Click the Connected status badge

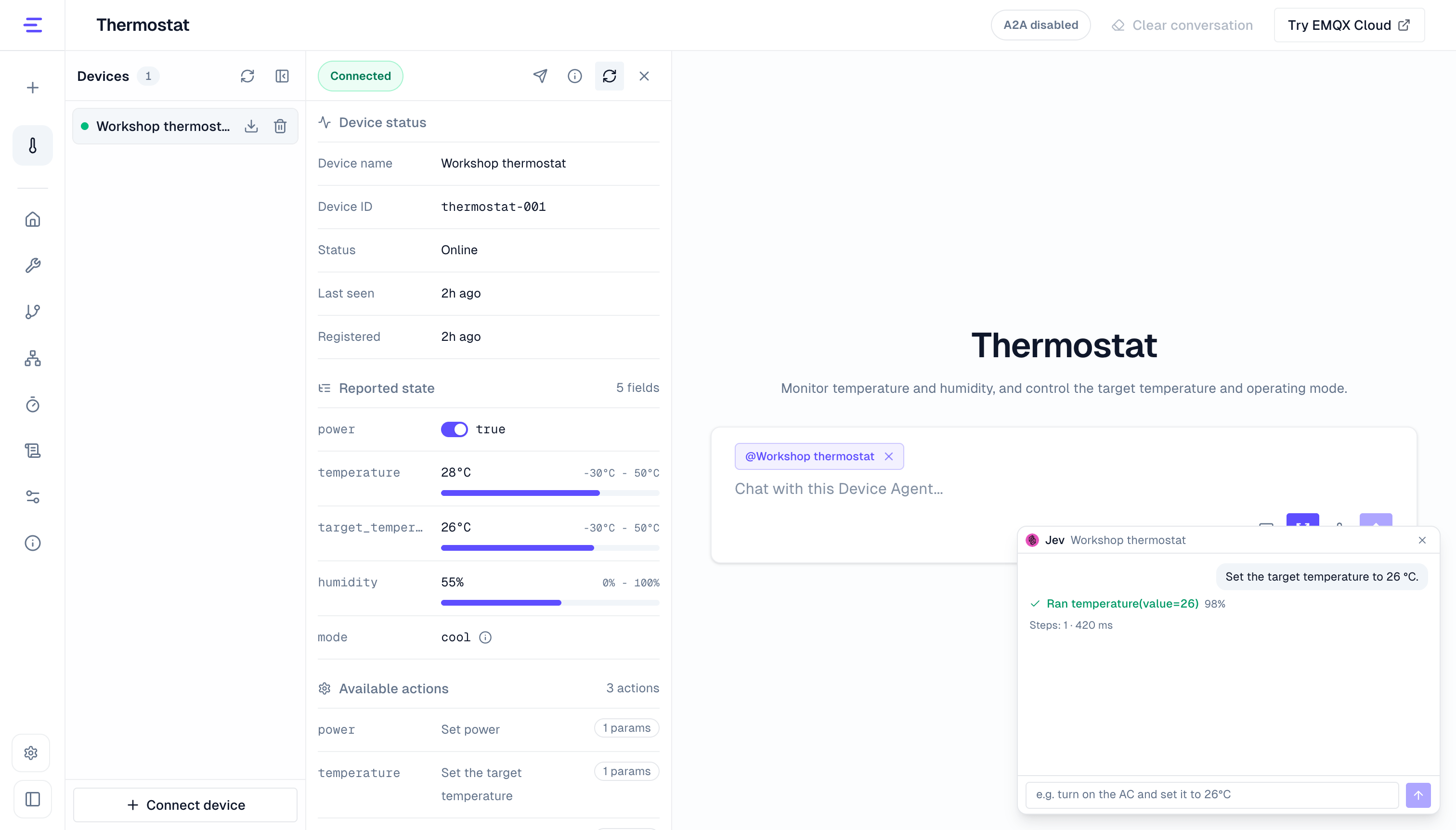(360, 76)
